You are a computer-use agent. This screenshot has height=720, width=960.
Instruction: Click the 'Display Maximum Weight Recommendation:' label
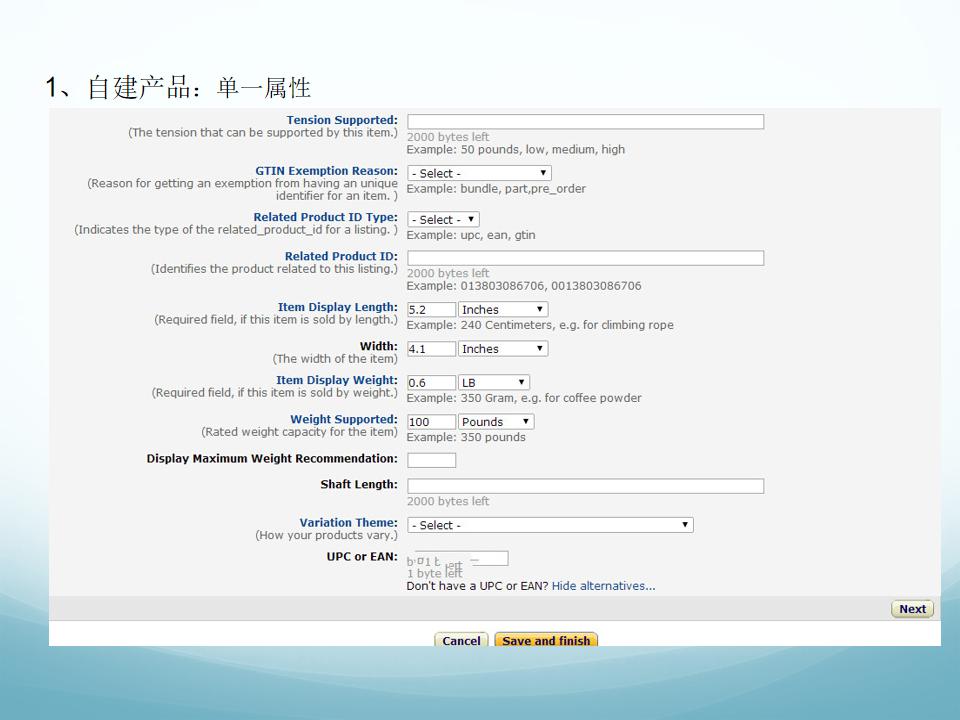tap(272, 459)
